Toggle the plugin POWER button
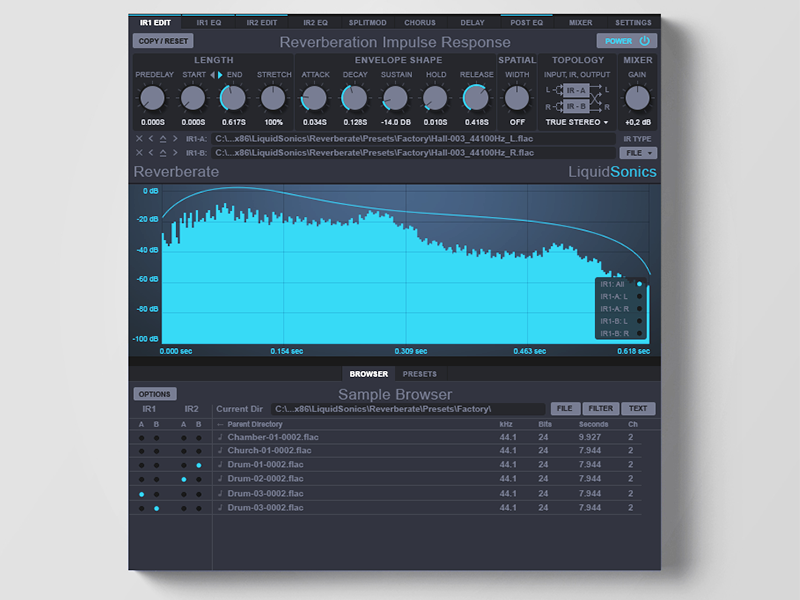 pos(627,41)
